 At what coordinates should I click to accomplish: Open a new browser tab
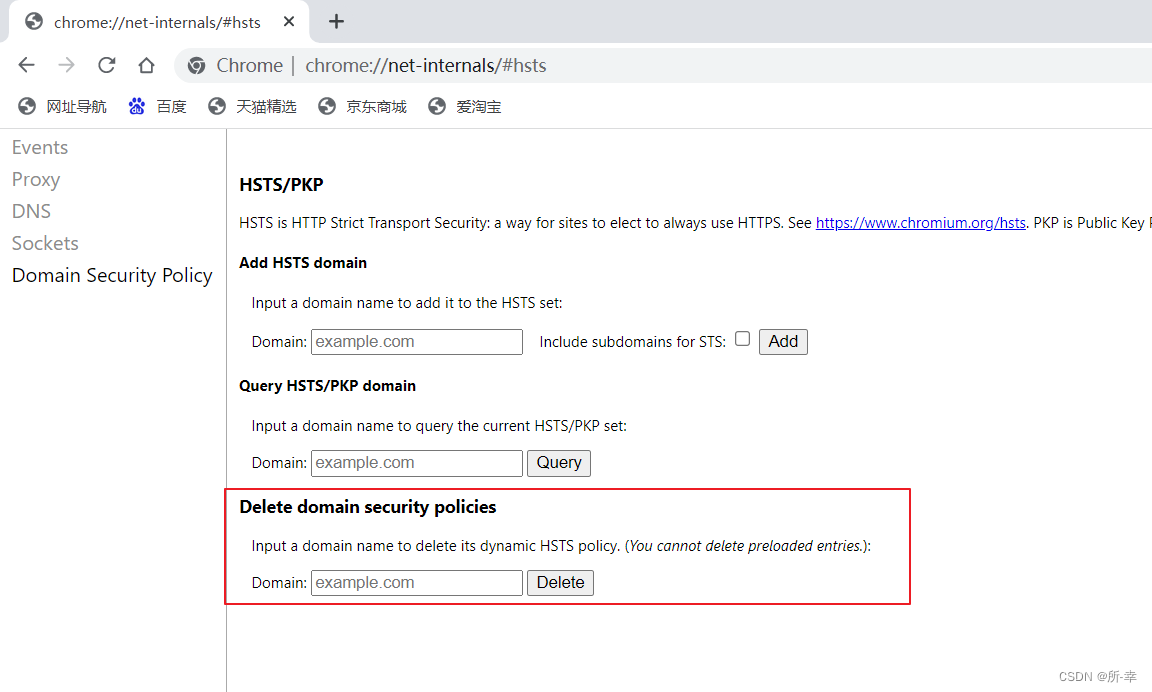(336, 21)
